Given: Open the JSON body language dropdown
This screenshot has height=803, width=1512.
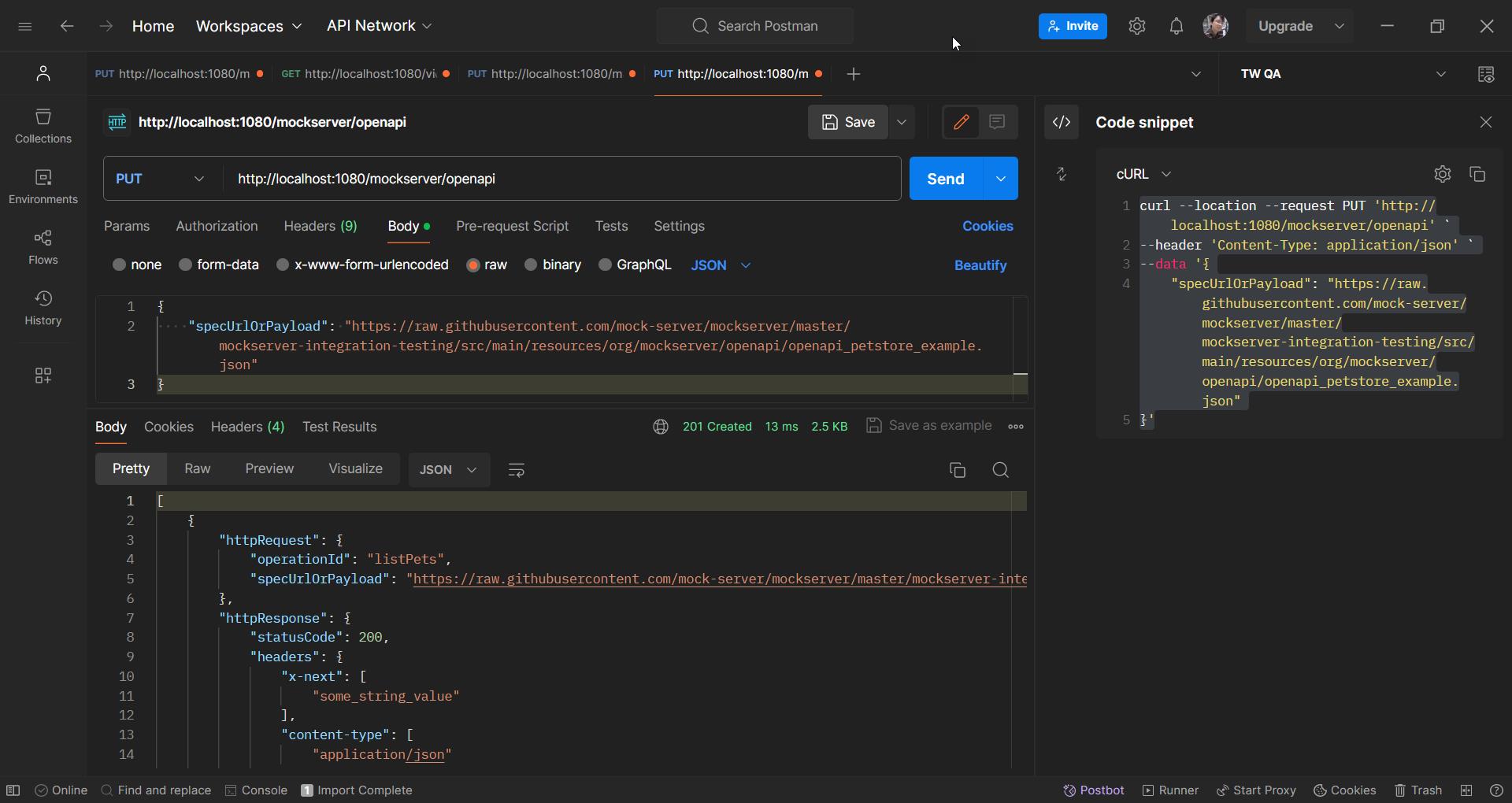Looking at the screenshot, I should click(721, 265).
